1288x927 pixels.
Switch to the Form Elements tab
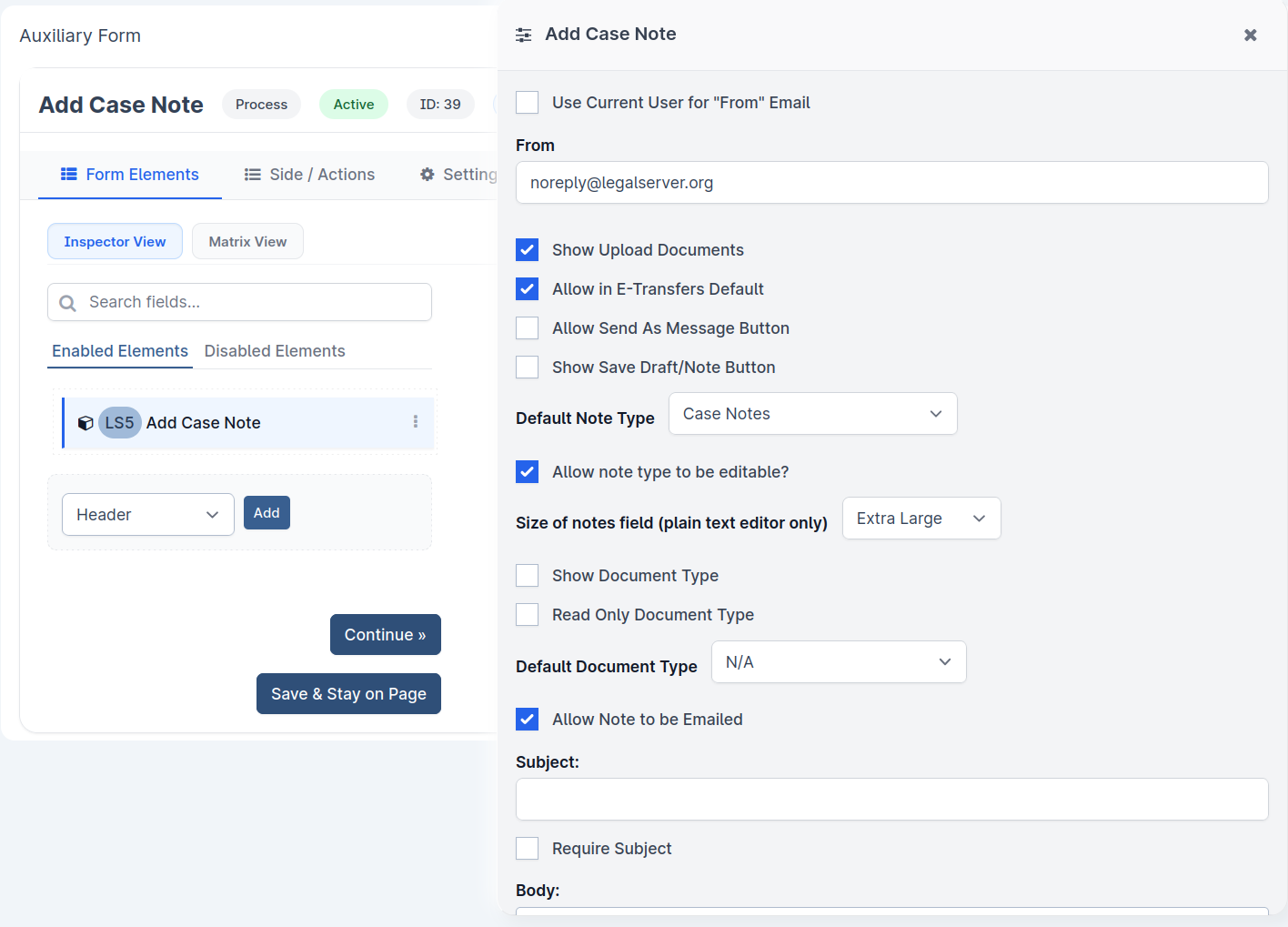(x=130, y=175)
